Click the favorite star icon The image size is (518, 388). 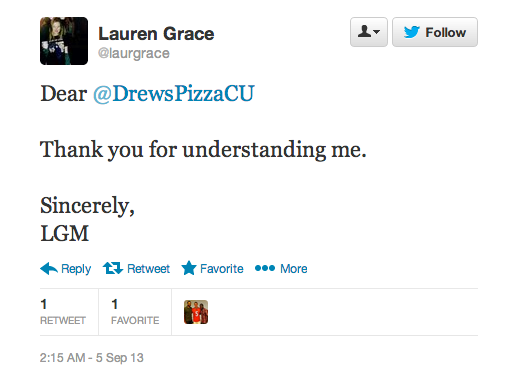tap(189, 268)
